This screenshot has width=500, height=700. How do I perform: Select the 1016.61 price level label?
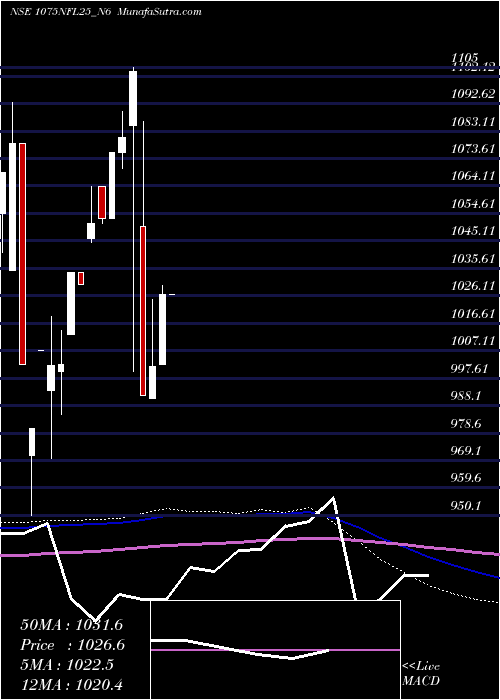(x=473, y=314)
